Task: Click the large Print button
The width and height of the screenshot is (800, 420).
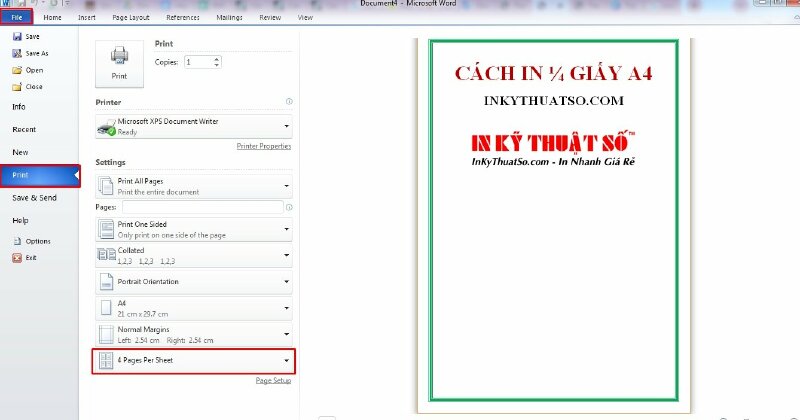Action: pos(119,64)
